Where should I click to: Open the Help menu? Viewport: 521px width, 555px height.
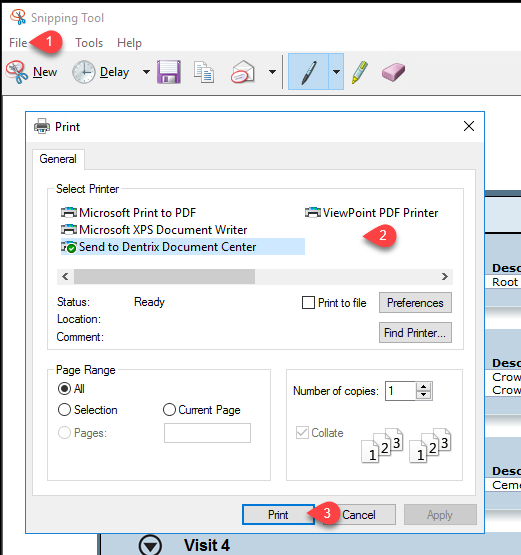point(129,43)
